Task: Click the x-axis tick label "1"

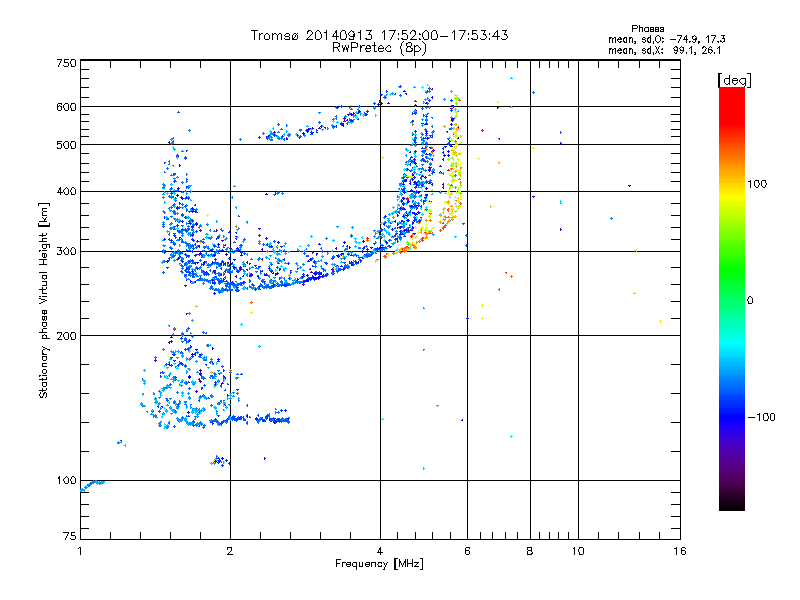Action: [x=80, y=551]
